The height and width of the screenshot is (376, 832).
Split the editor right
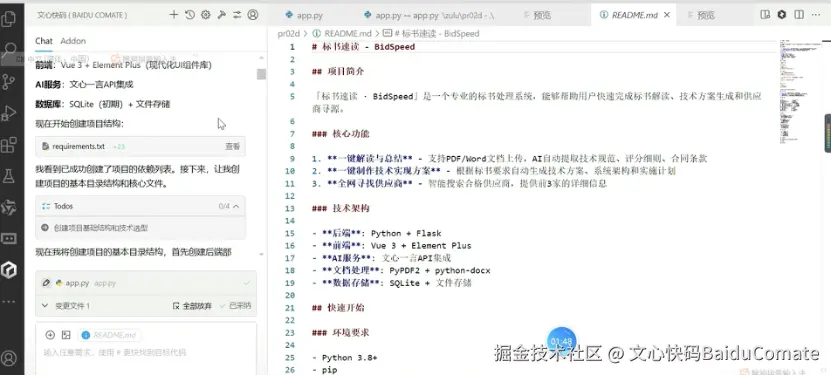(799, 15)
